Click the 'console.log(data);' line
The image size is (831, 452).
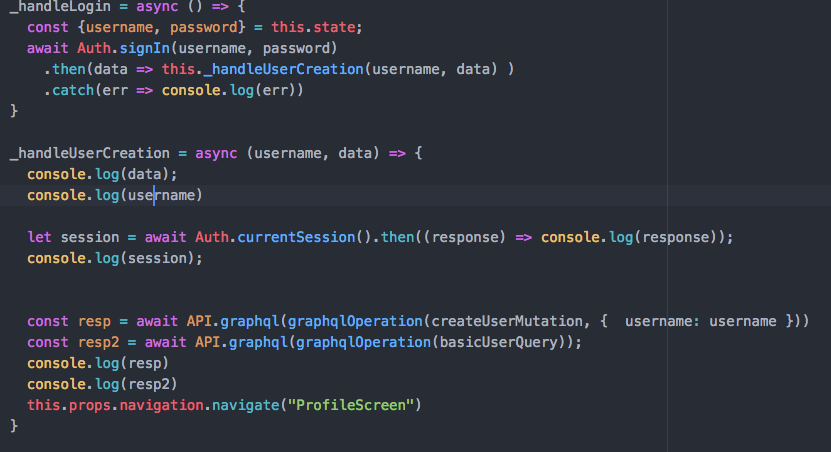coord(102,174)
